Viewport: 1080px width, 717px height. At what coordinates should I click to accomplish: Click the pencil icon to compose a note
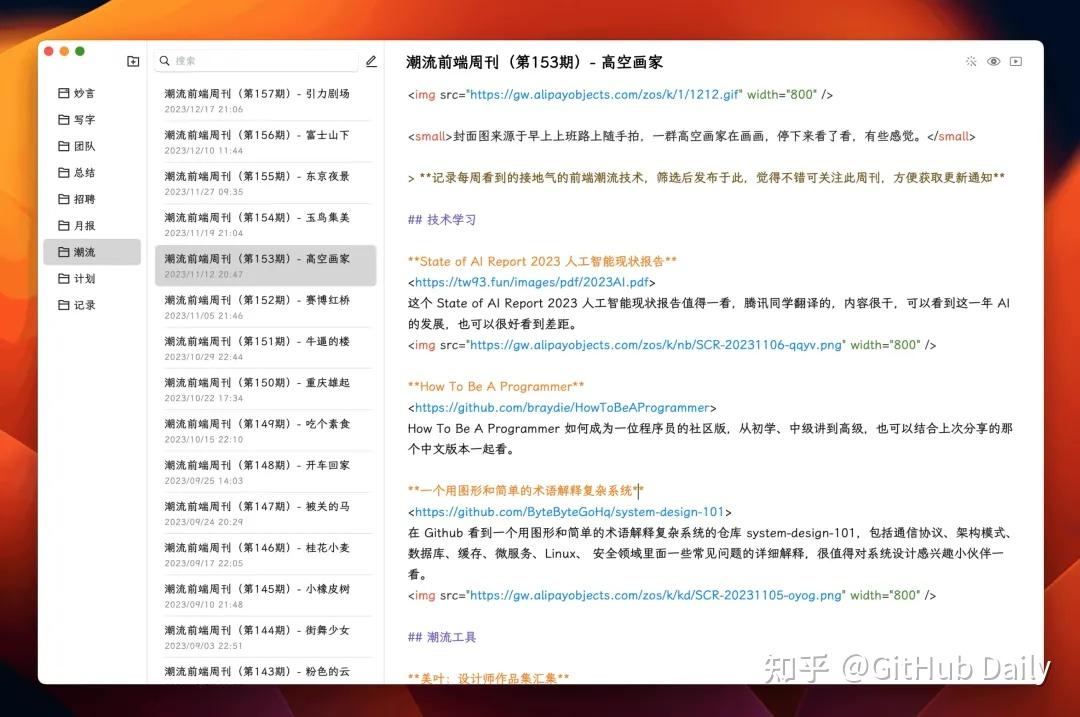point(371,61)
